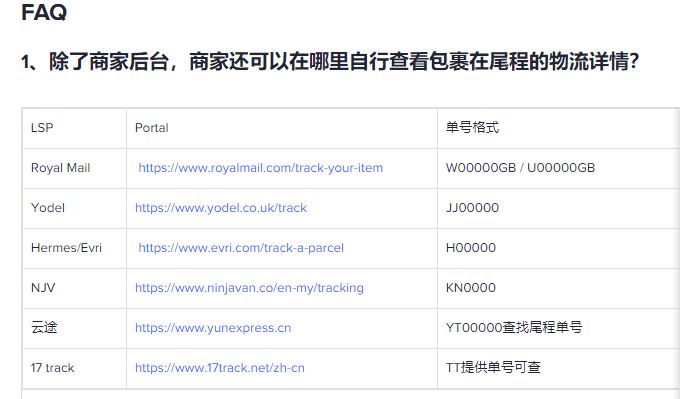Viewport: 684px width, 399px height.
Task: Select the question 1 heading text
Action: (330, 61)
